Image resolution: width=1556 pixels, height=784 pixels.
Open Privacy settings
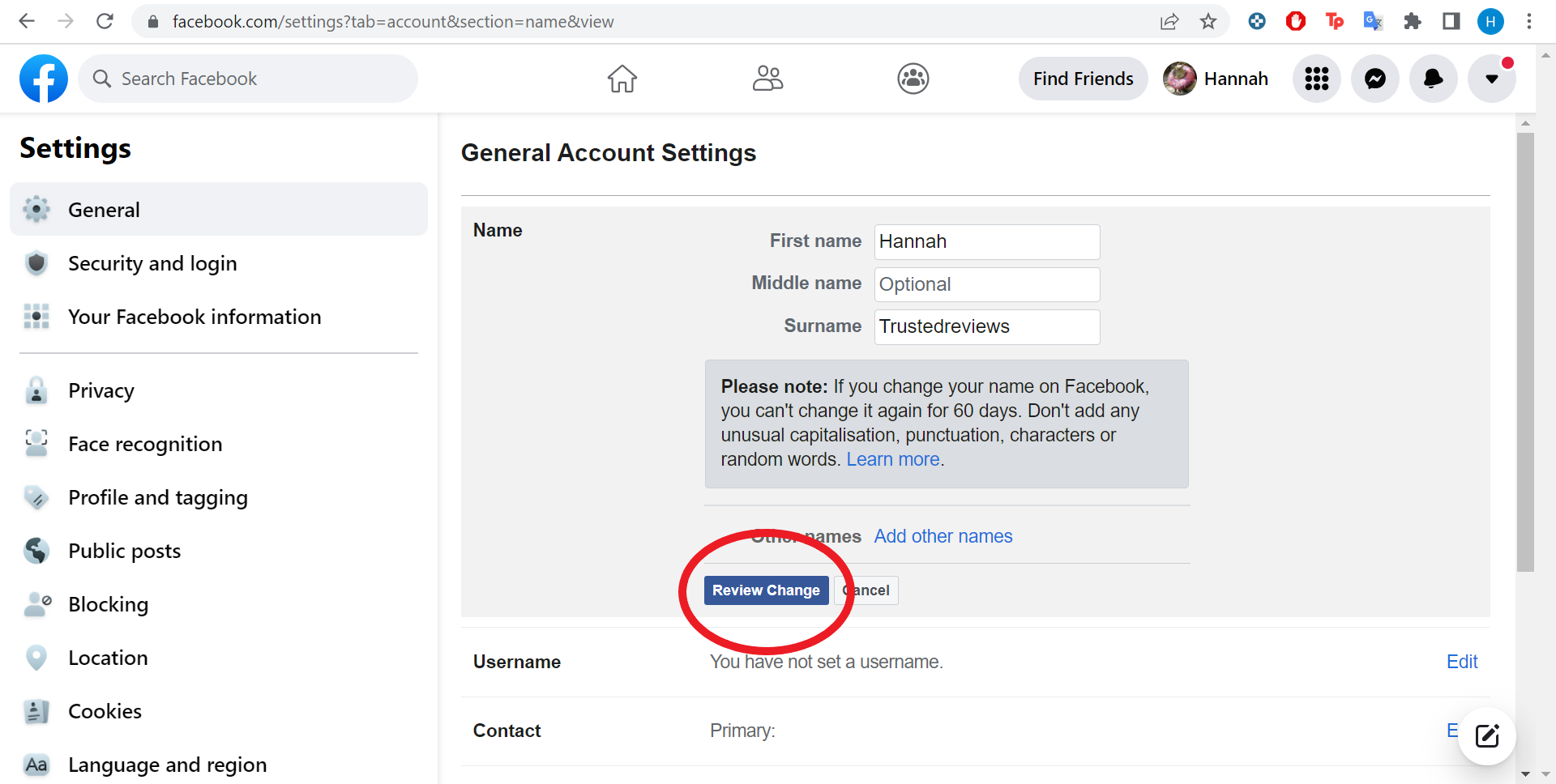(x=219, y=390)
